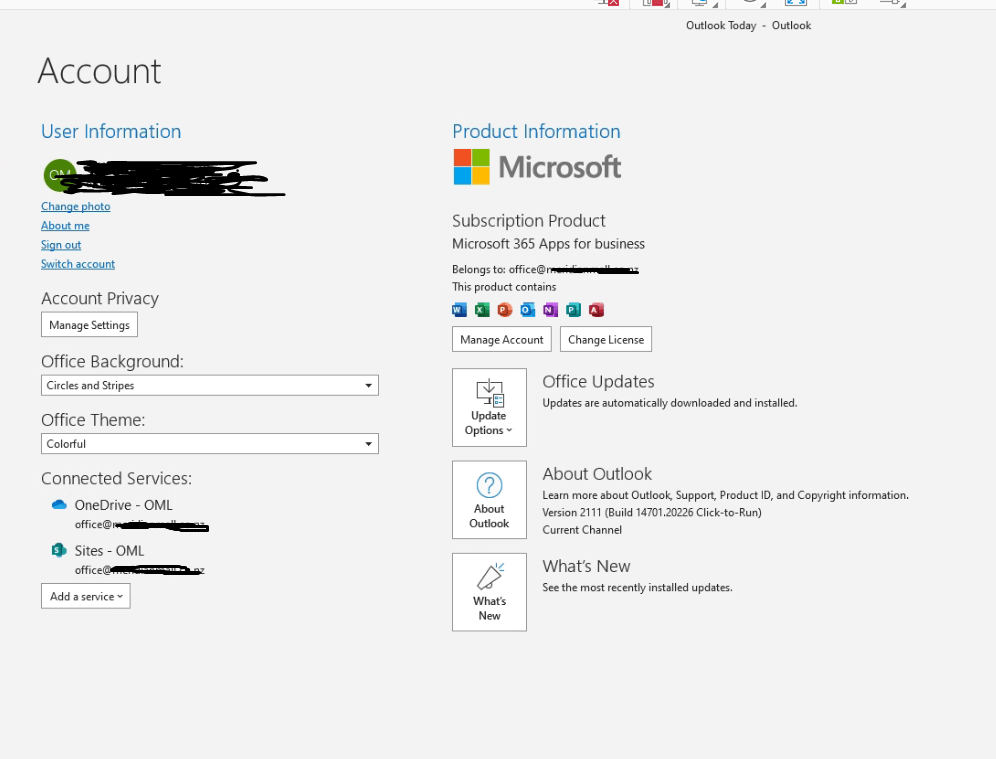Click the OneDrive cloud icon
Image resolution: width=996 pixels, height=759 pixels.
[x=59, y=504]
